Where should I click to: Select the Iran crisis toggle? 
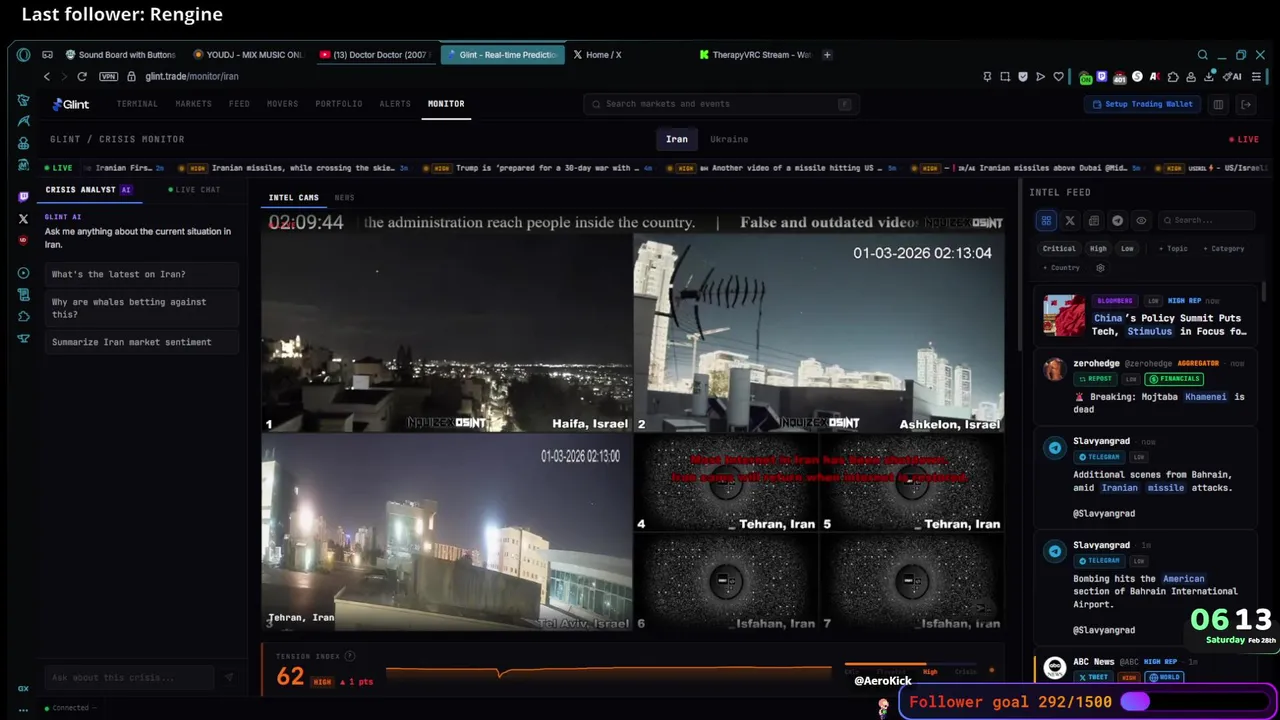point(677,139)
